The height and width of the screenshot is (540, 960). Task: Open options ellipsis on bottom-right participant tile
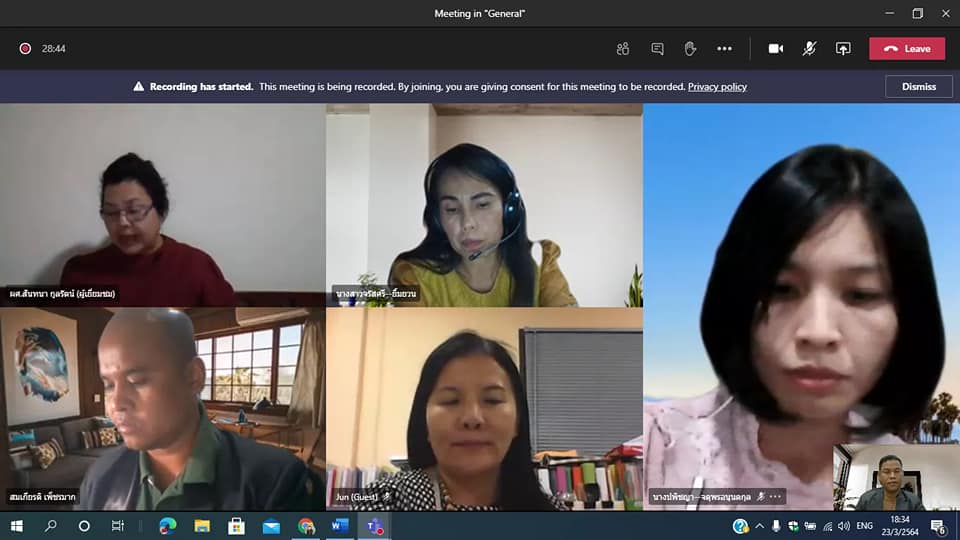[x=776, y=496]
